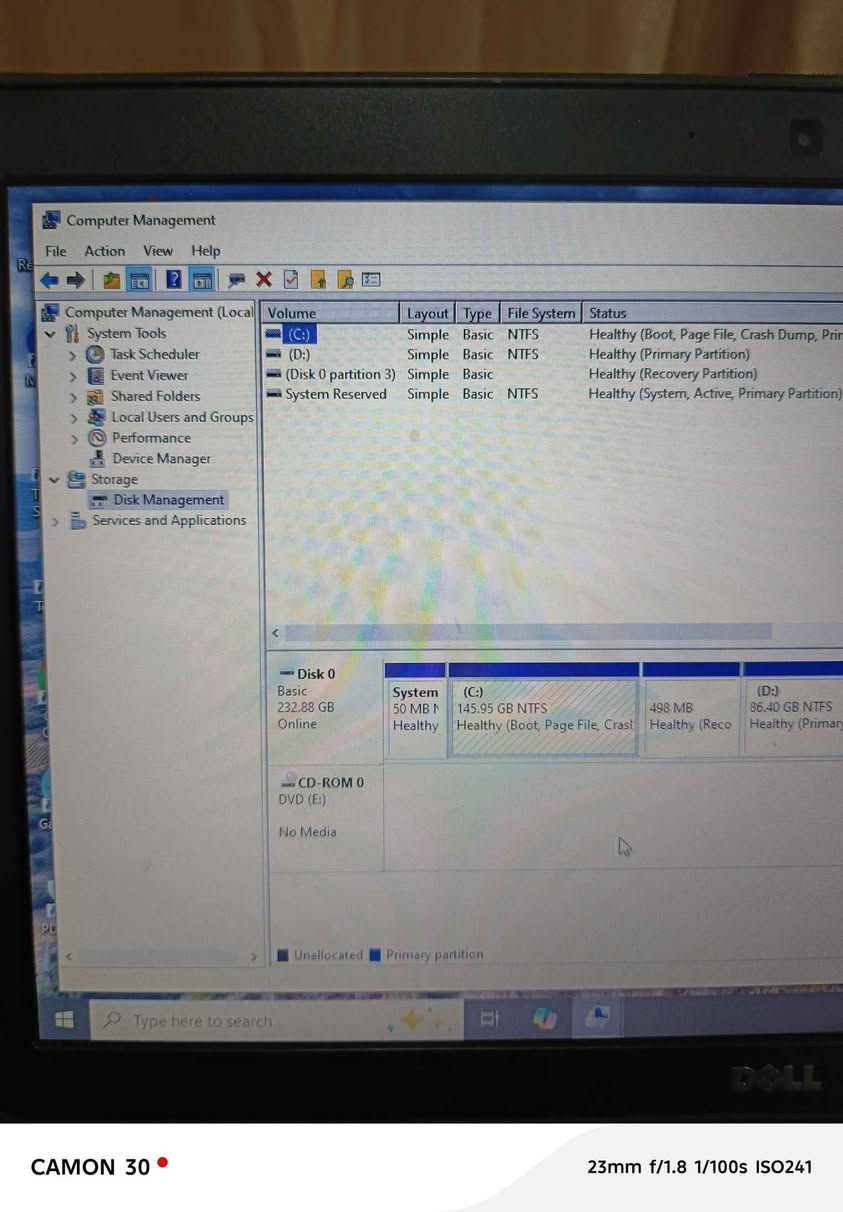843x1212 pixels.
Task: Click the red X delete icon
Action: (x=264, y=280)
